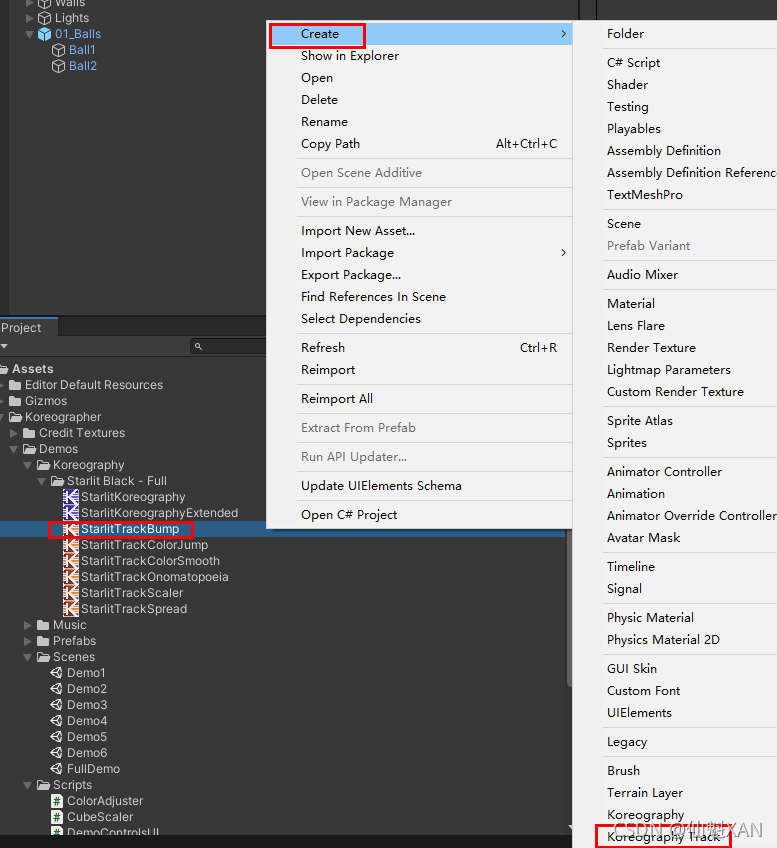Switch to the Project tab
The height and width of the screenshot is (848, 777).
tap(27, 328)
